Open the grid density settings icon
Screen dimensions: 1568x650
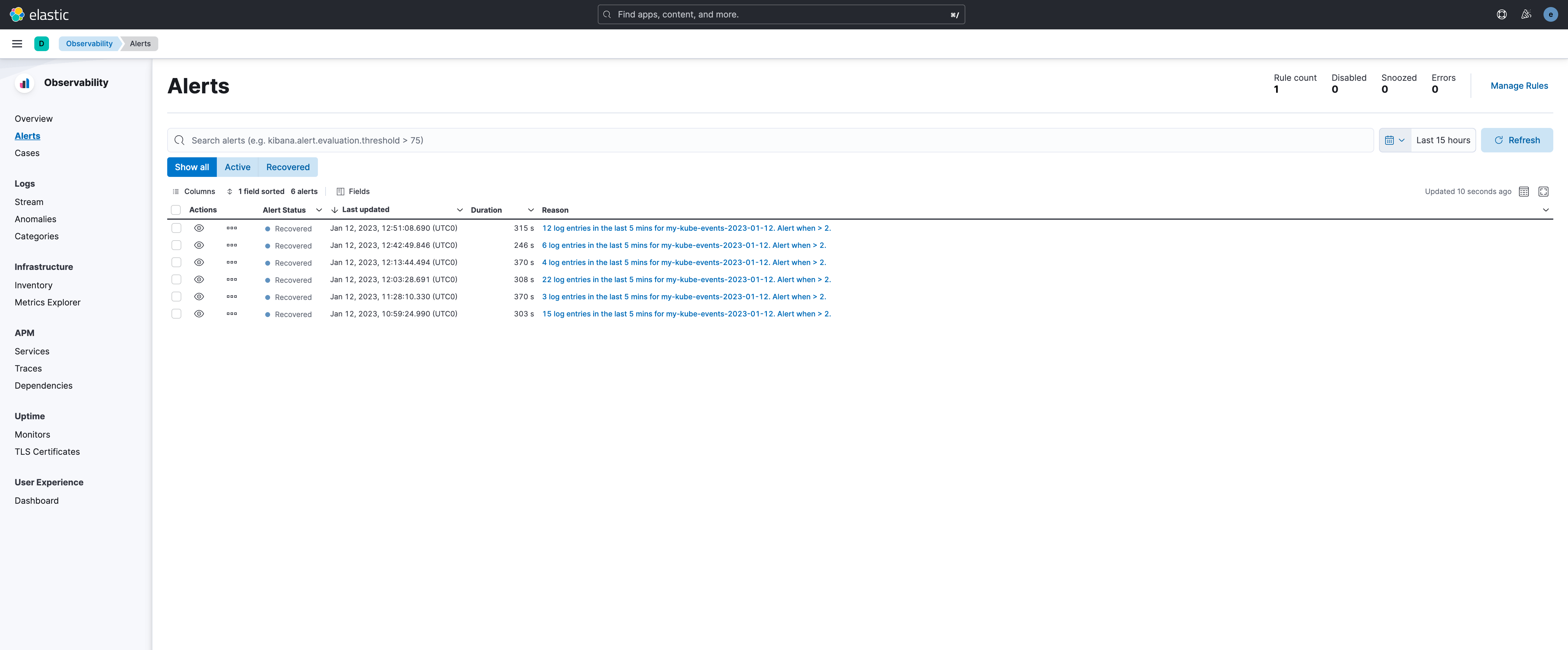click(x=1524, y=191)
